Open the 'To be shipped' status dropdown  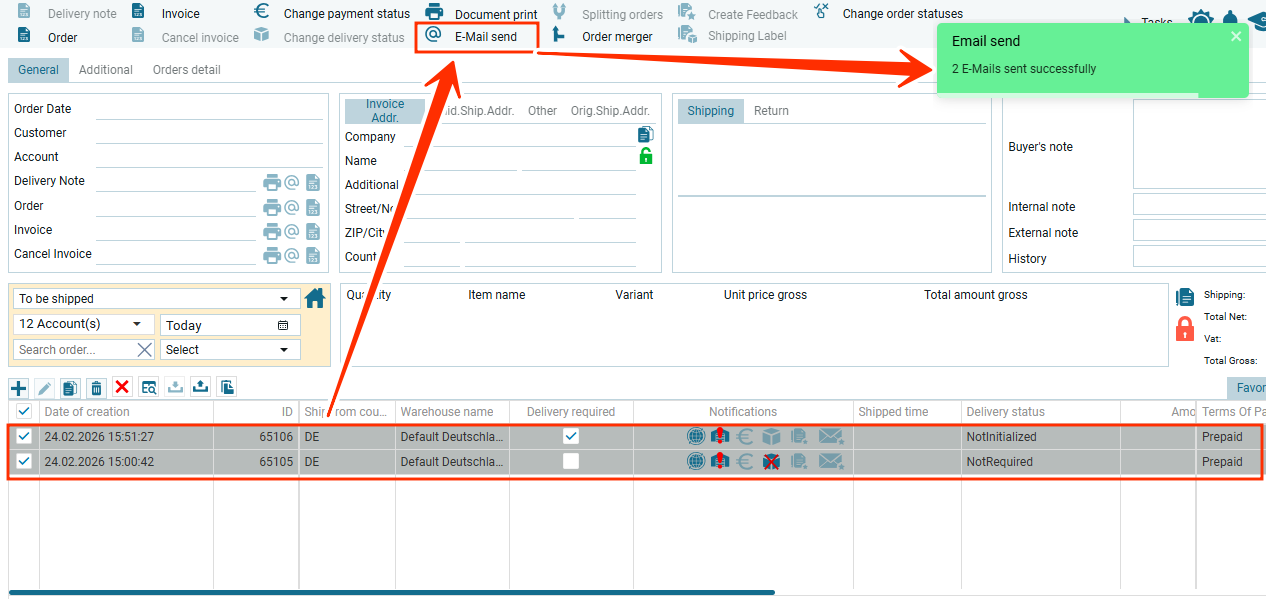pos(156,299)
